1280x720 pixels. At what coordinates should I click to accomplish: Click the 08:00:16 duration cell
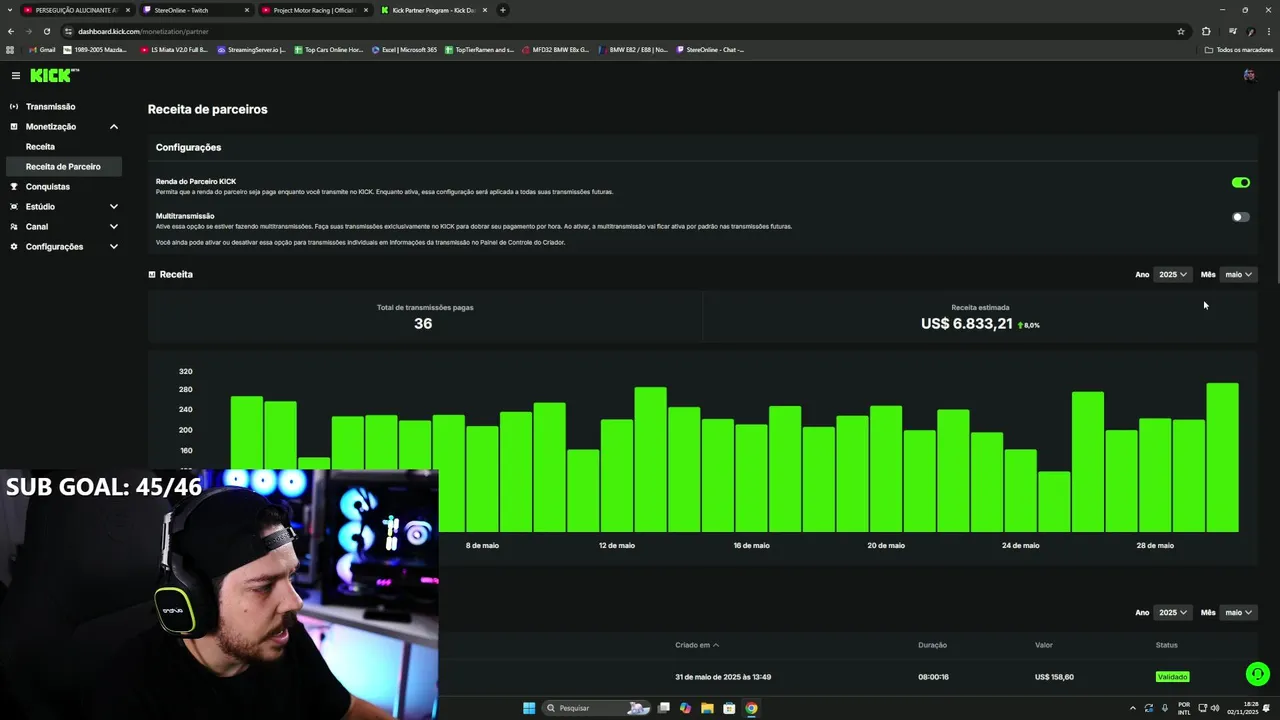coord(933,677)
